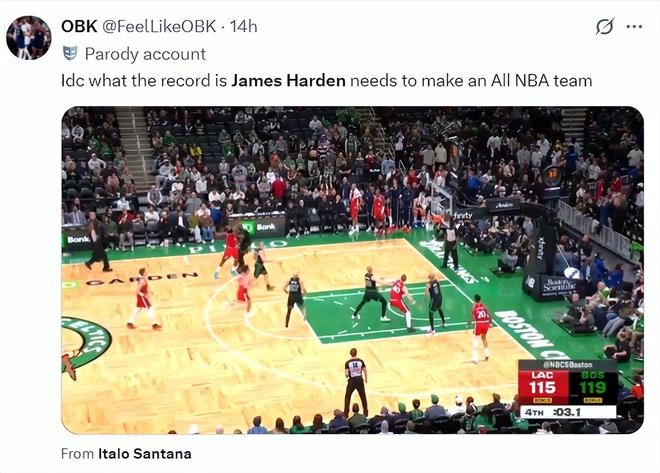Screen dimensions: 660x473
Task: Click the Grok slashed-circle icon
Action: [605, 27]
